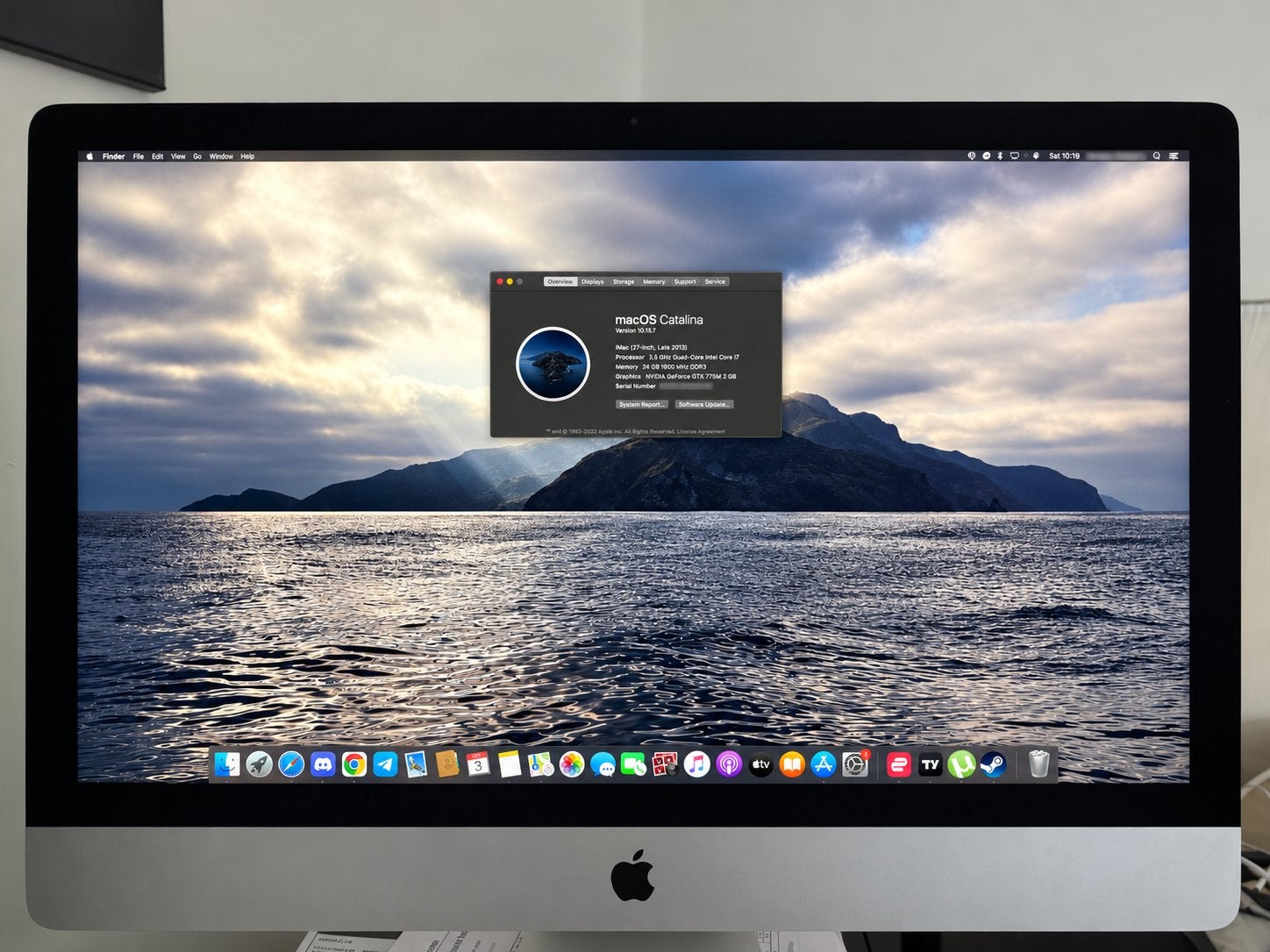Open the Finder menu
The width and height of the screenshot is (1270, 952).
click(113, 156)
